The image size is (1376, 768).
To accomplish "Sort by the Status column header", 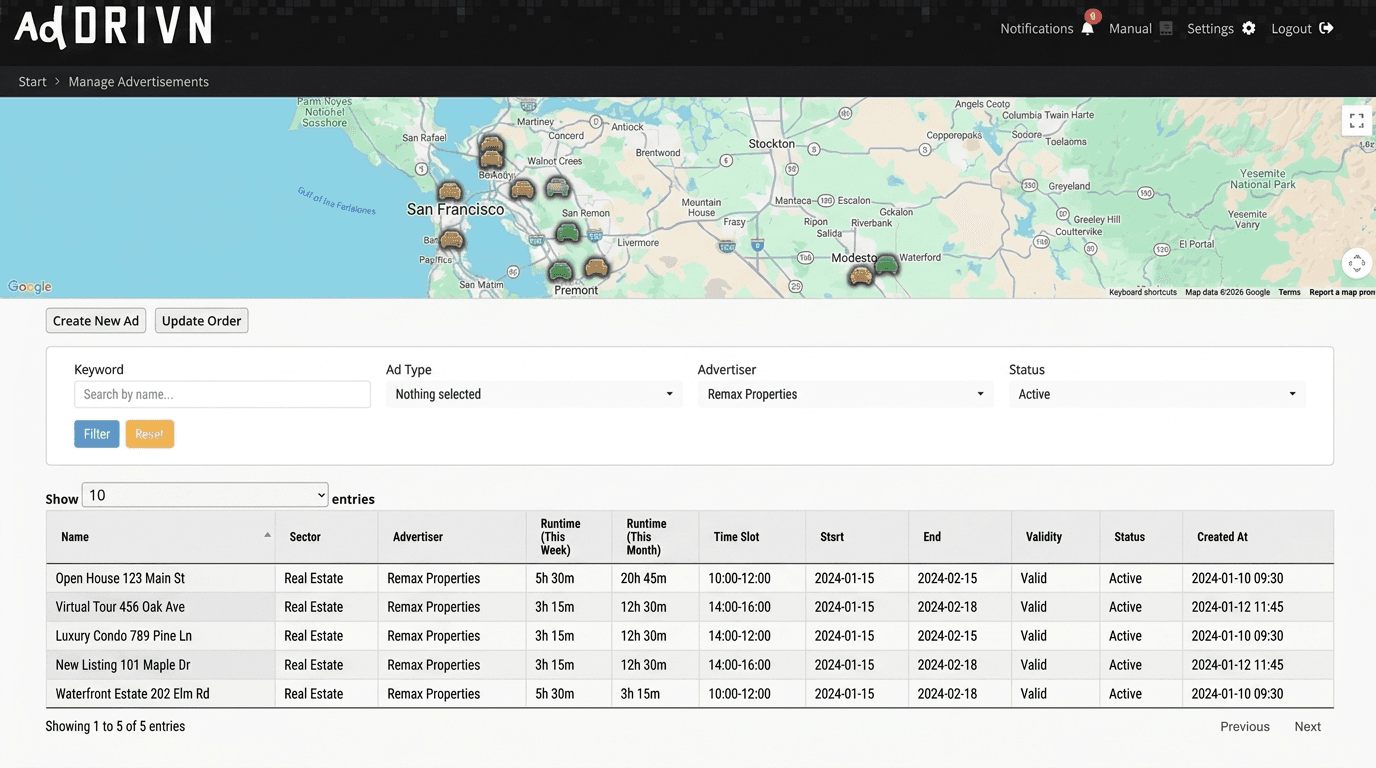I will pos(1141,537).
